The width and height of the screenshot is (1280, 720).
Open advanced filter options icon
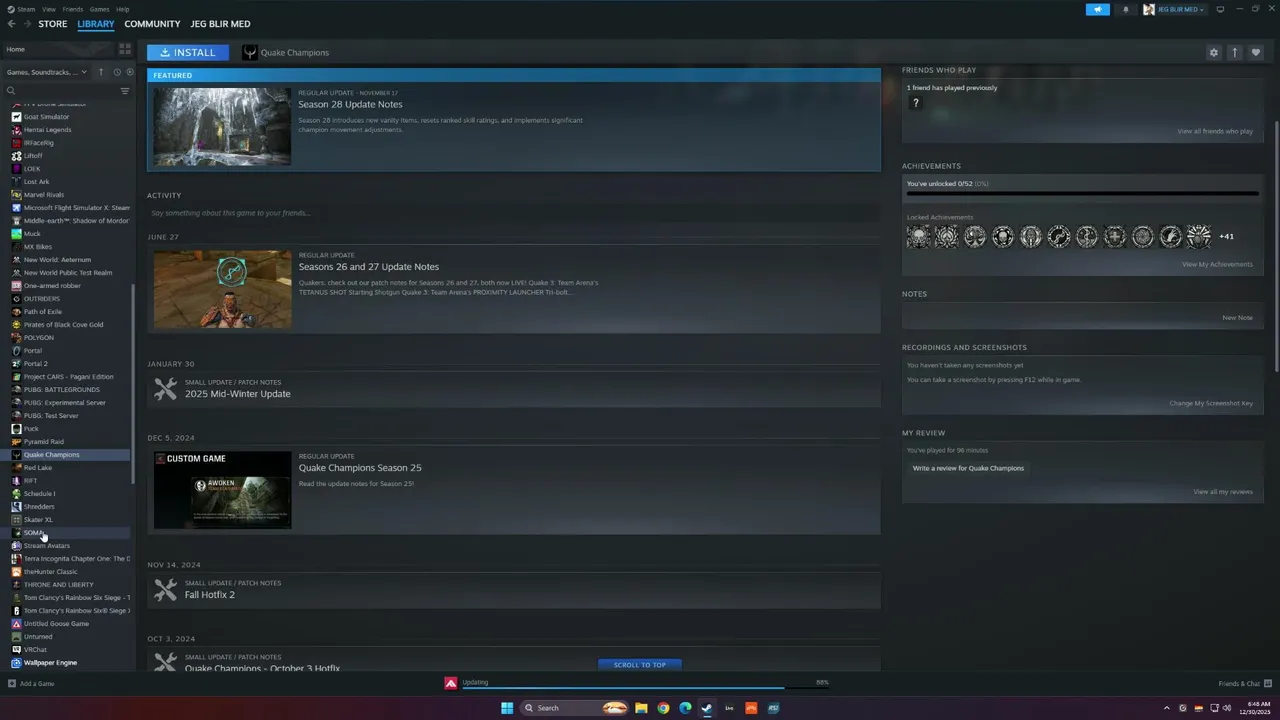(x=125, y=91)
